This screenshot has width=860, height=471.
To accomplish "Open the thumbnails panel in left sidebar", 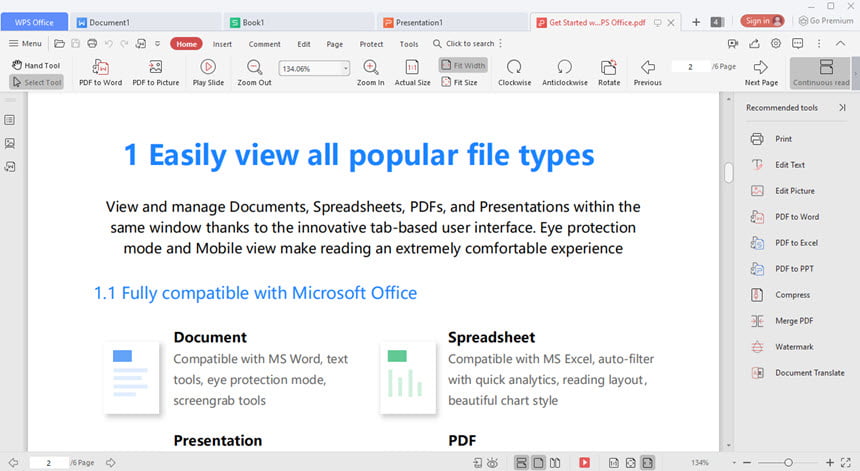I will coord(10,143).
